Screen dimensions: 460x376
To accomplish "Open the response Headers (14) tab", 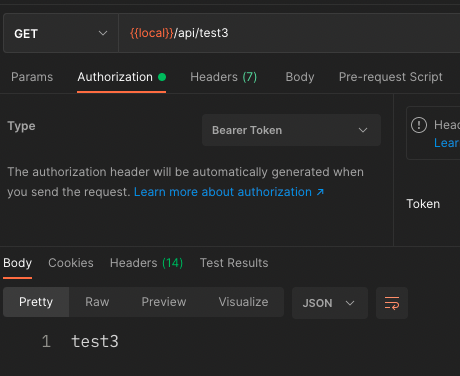I will (146, 263).
